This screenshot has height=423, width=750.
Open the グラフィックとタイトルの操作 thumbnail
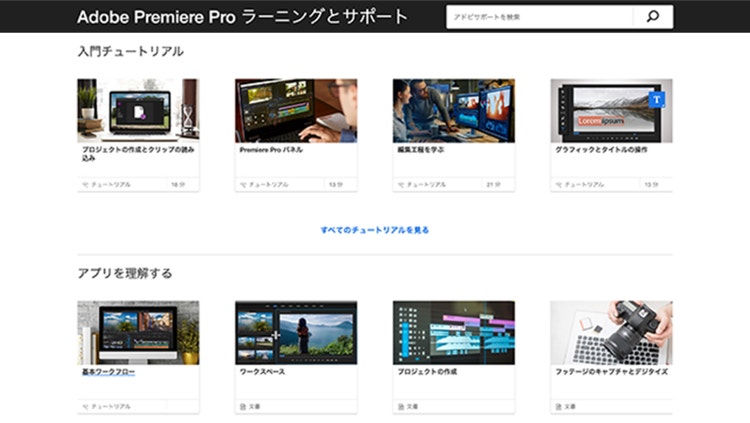[611, 111]
